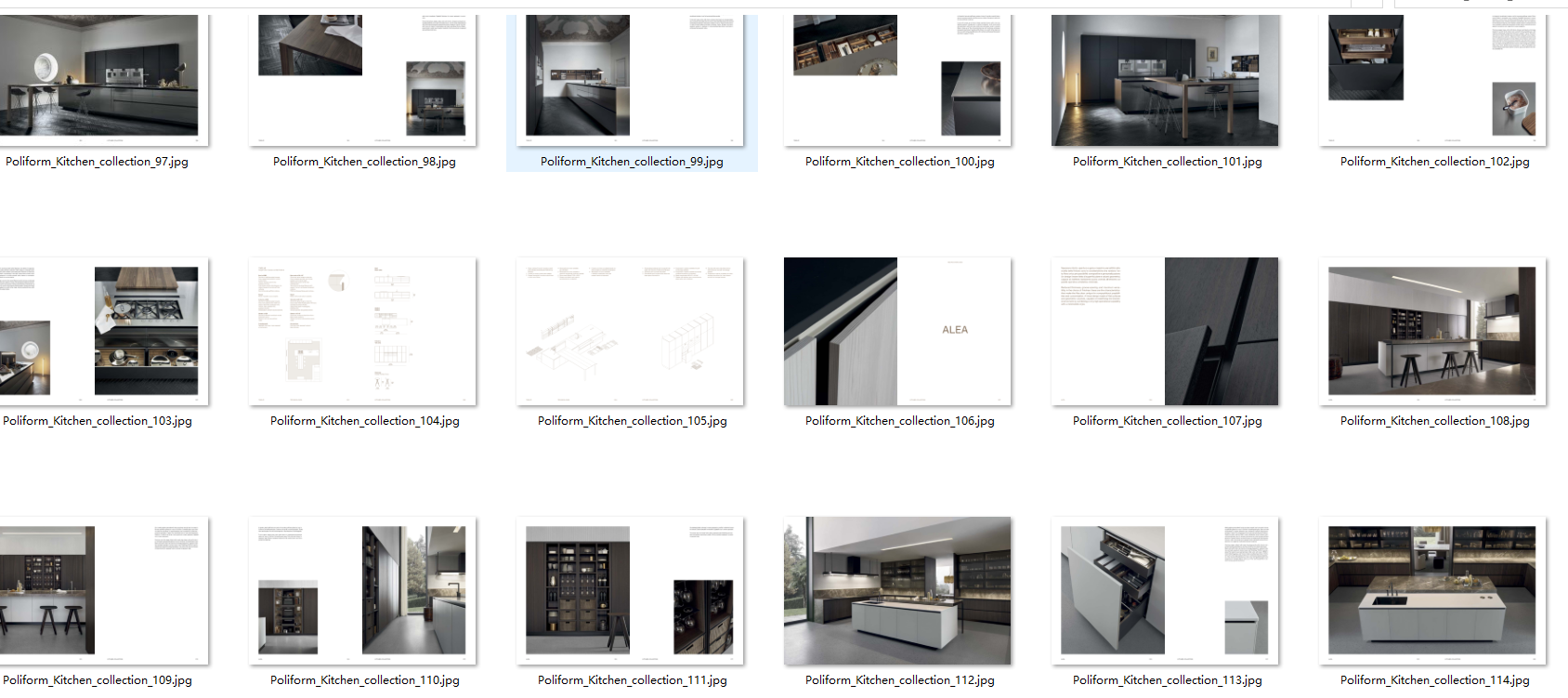
Task: Select thumbnail of Poliform_Kitchen_collection_110.jpg
Action: pos(362,591)
